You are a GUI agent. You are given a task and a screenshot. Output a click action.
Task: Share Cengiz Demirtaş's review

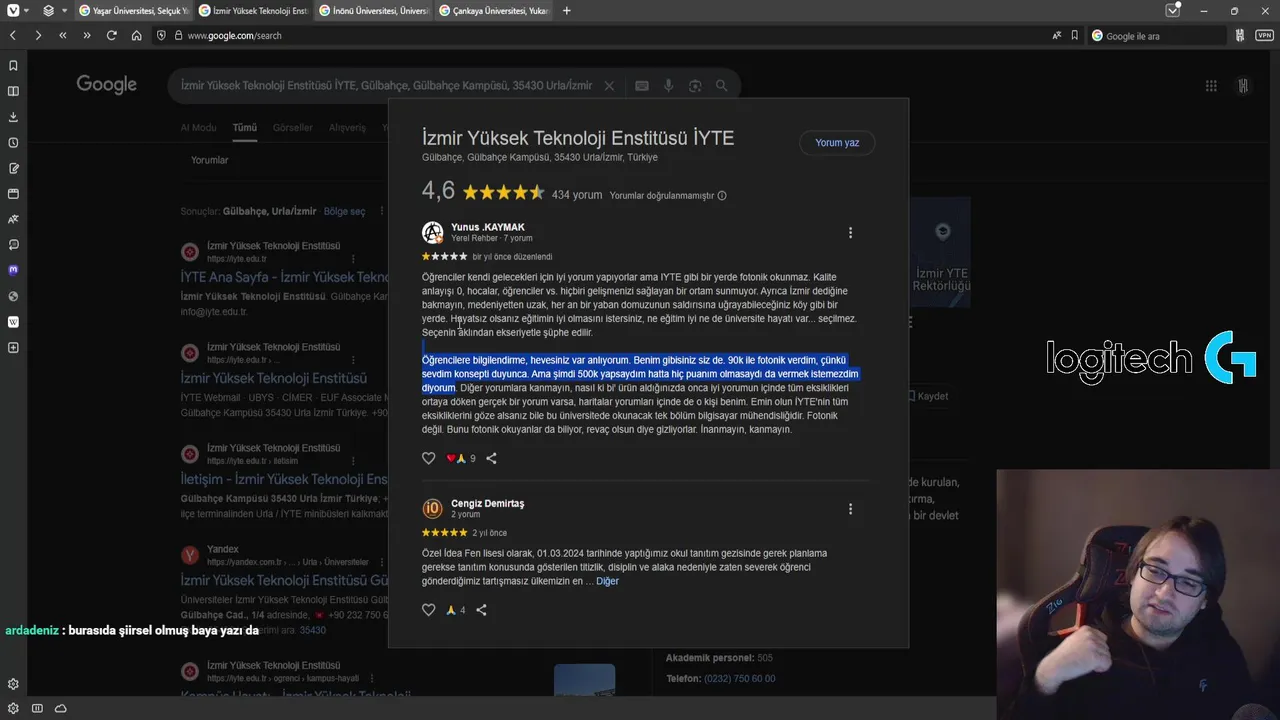pos(481,610)
